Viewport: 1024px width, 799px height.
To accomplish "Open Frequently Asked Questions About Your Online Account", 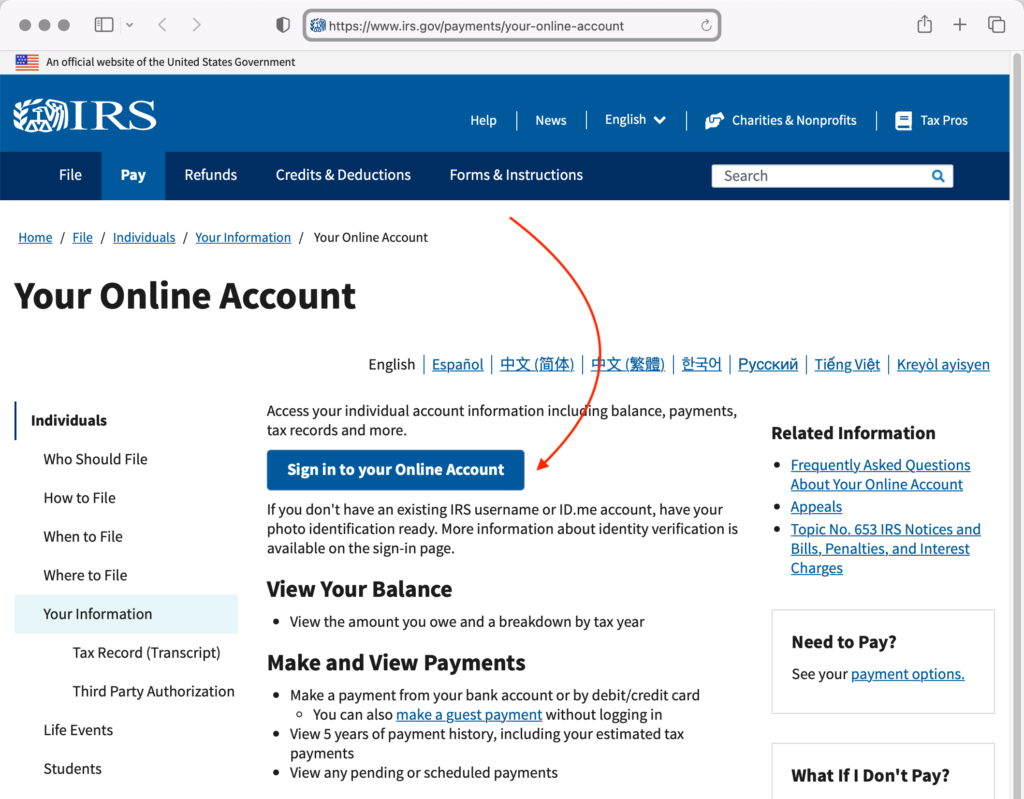I will pos(880,474).
